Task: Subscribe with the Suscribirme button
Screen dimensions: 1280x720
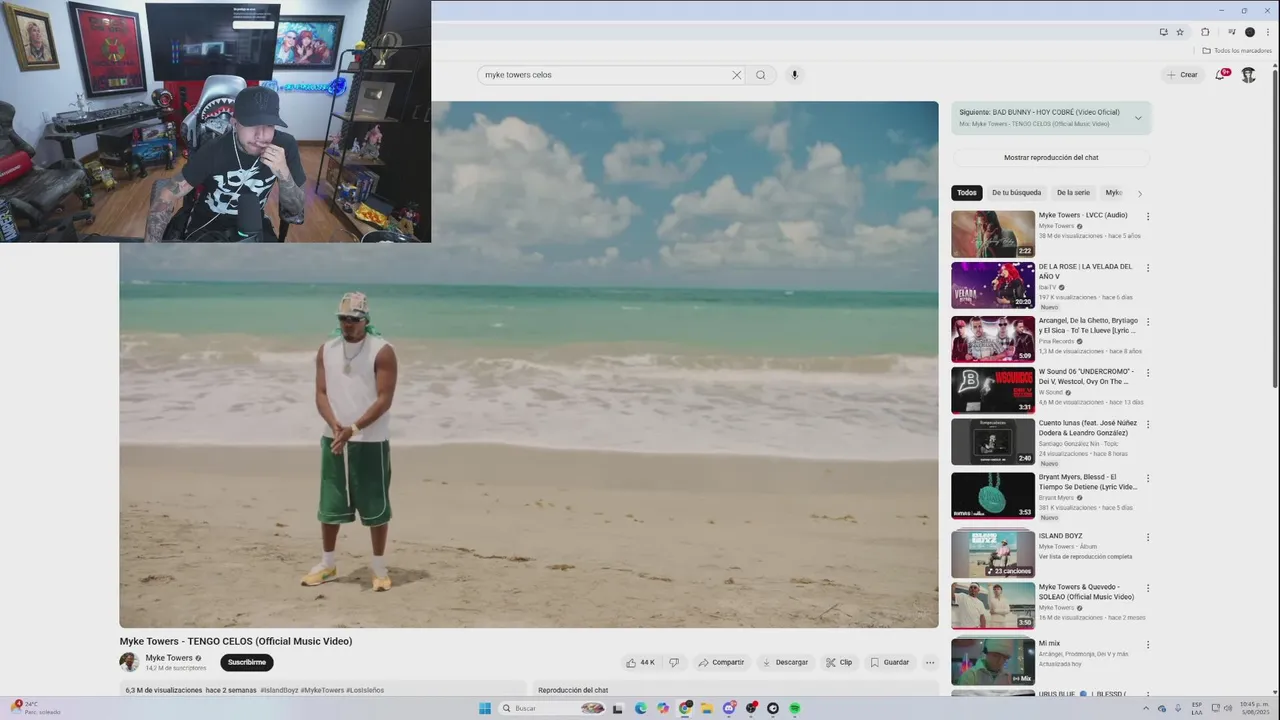Action: 247,662
